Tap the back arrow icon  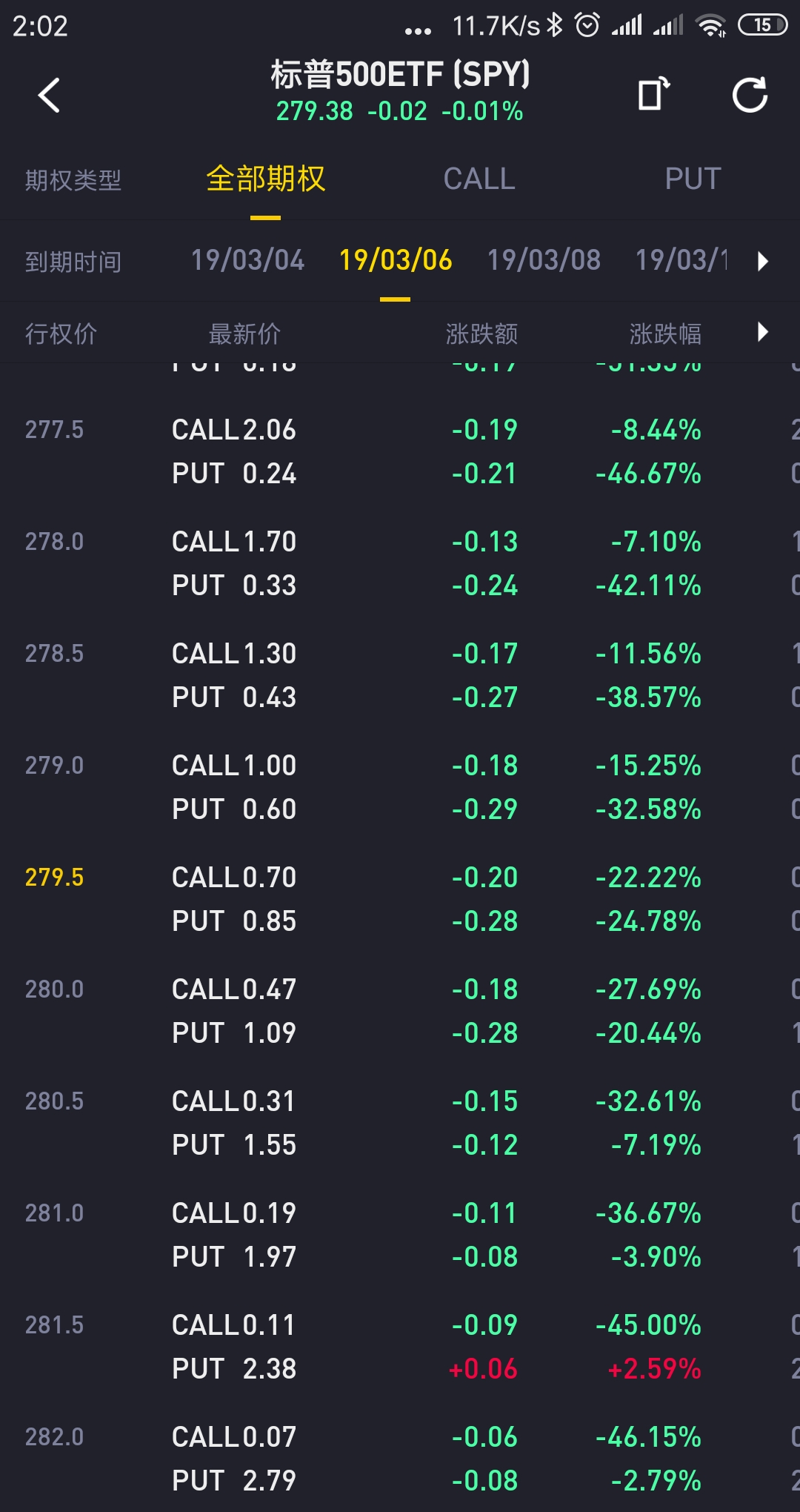pyautogui.click(x=49, y=95)
